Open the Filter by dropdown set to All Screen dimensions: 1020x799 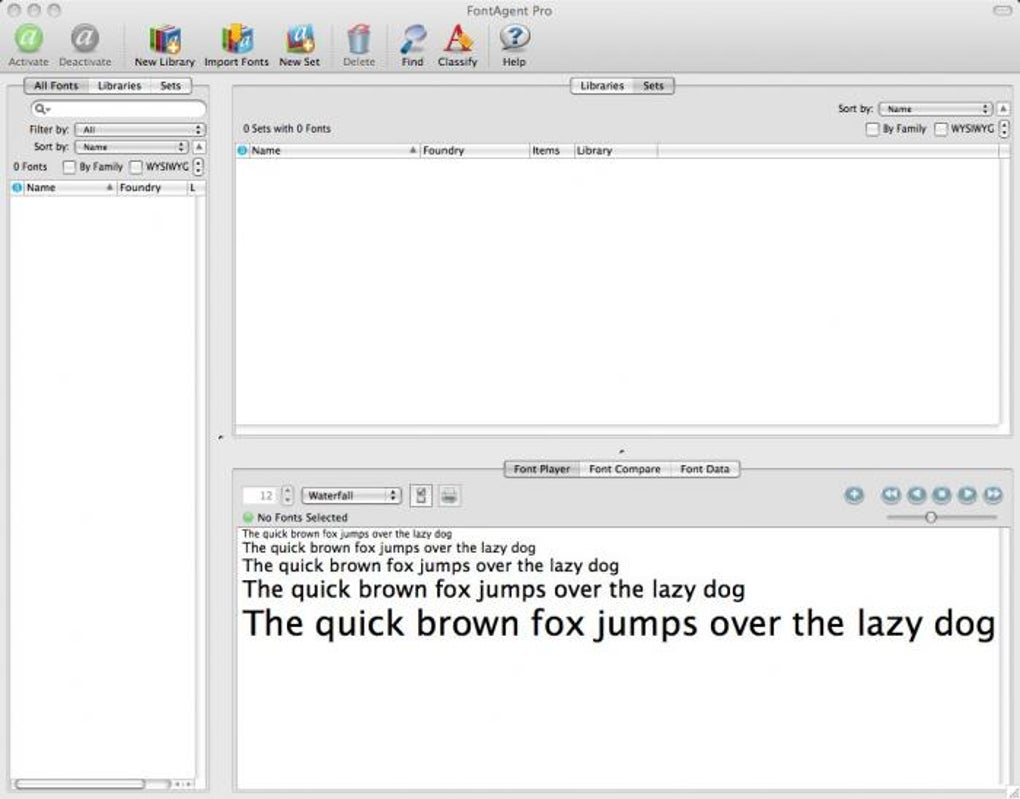pos(140,130)
